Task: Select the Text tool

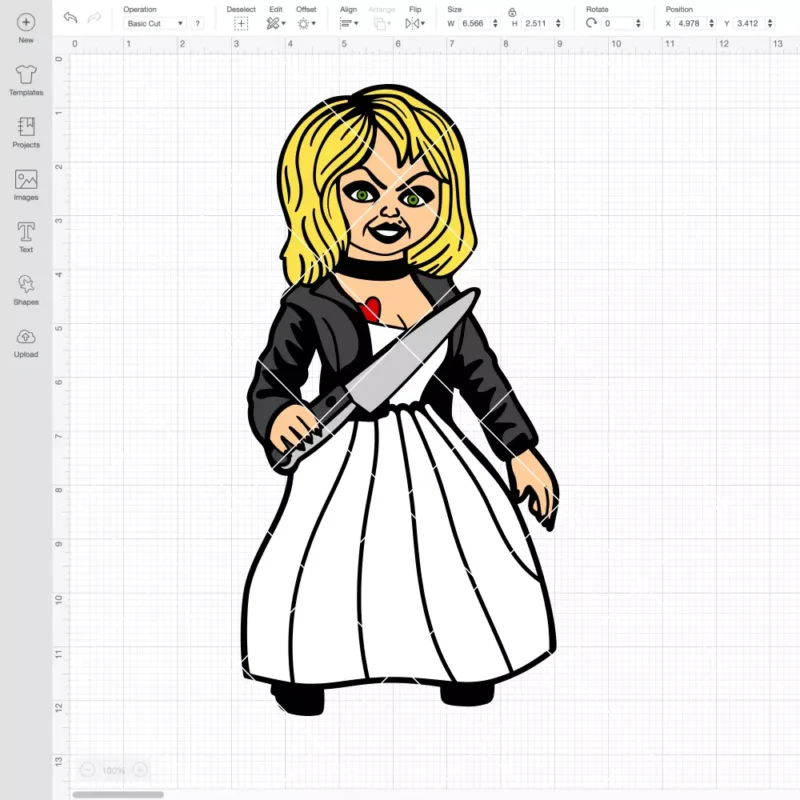Action: click(x=26, y=237)
